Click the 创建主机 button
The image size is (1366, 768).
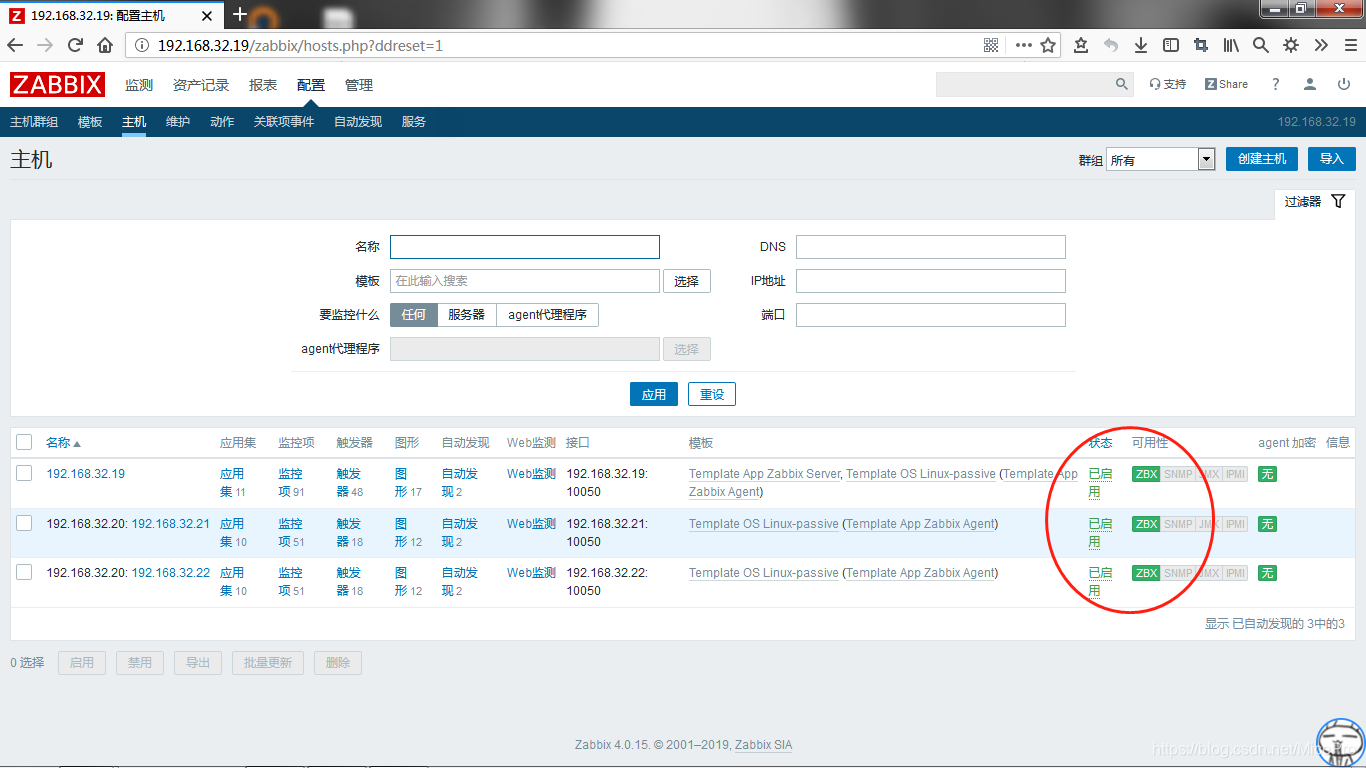coord(1262,159)
